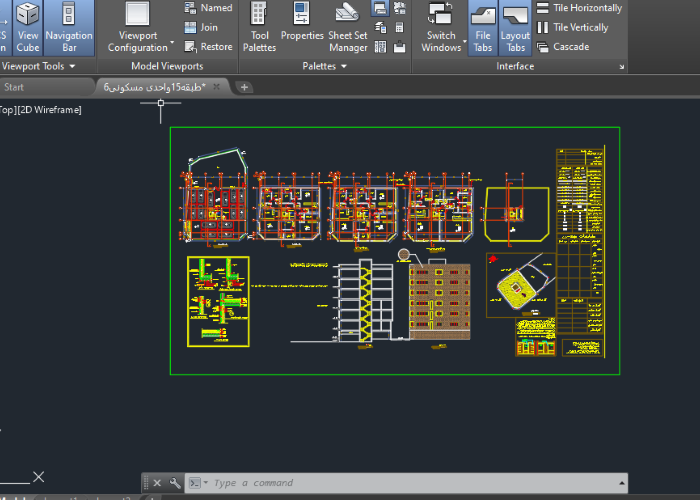Click the layered pages palette icon below Command Line

(x=380, y=28)
